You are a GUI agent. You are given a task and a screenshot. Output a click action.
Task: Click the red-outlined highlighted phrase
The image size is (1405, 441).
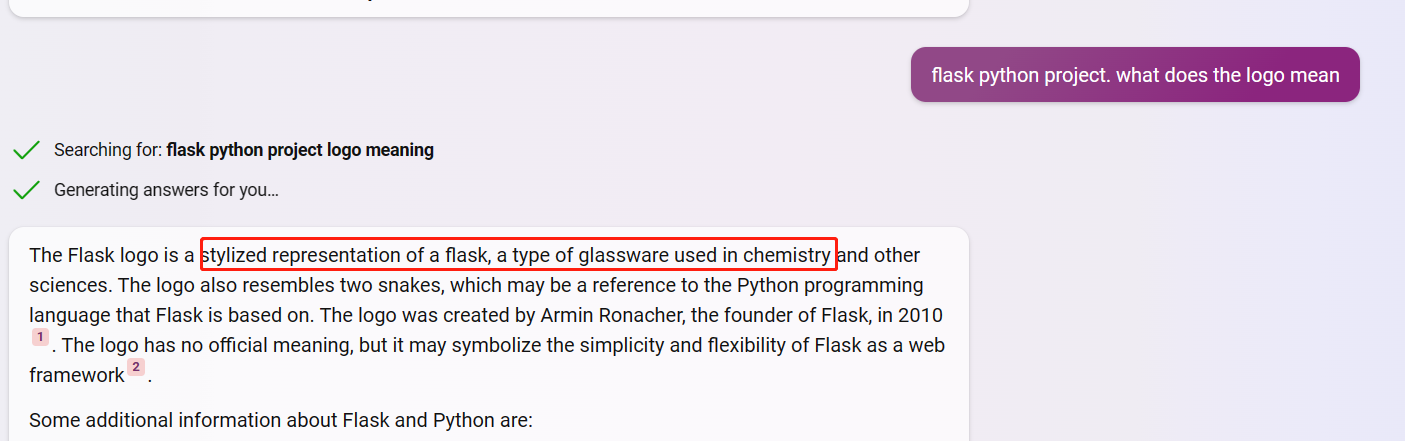518,255
